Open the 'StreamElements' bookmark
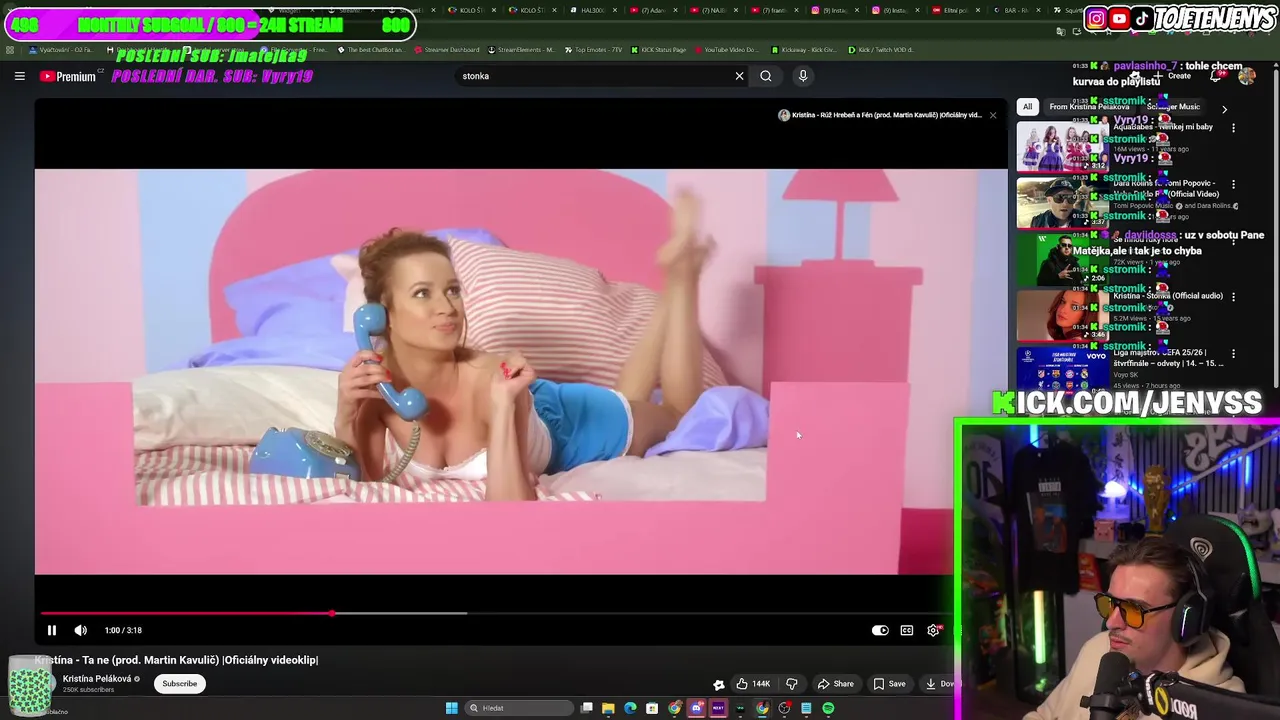The image size is (1280, 720). coord(521,49)
